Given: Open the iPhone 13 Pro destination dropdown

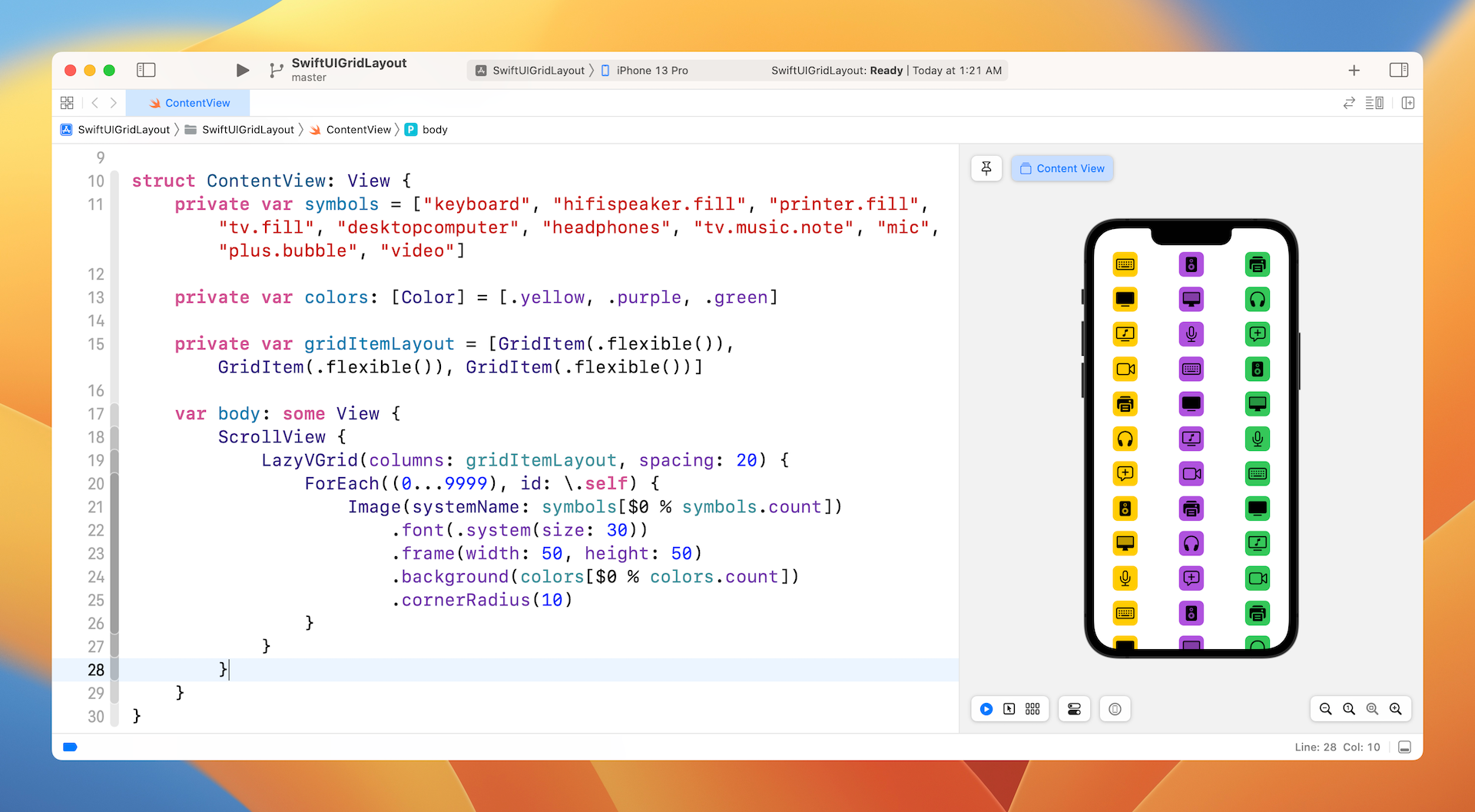Looking at the screenshot, I should tap(651, 71).
